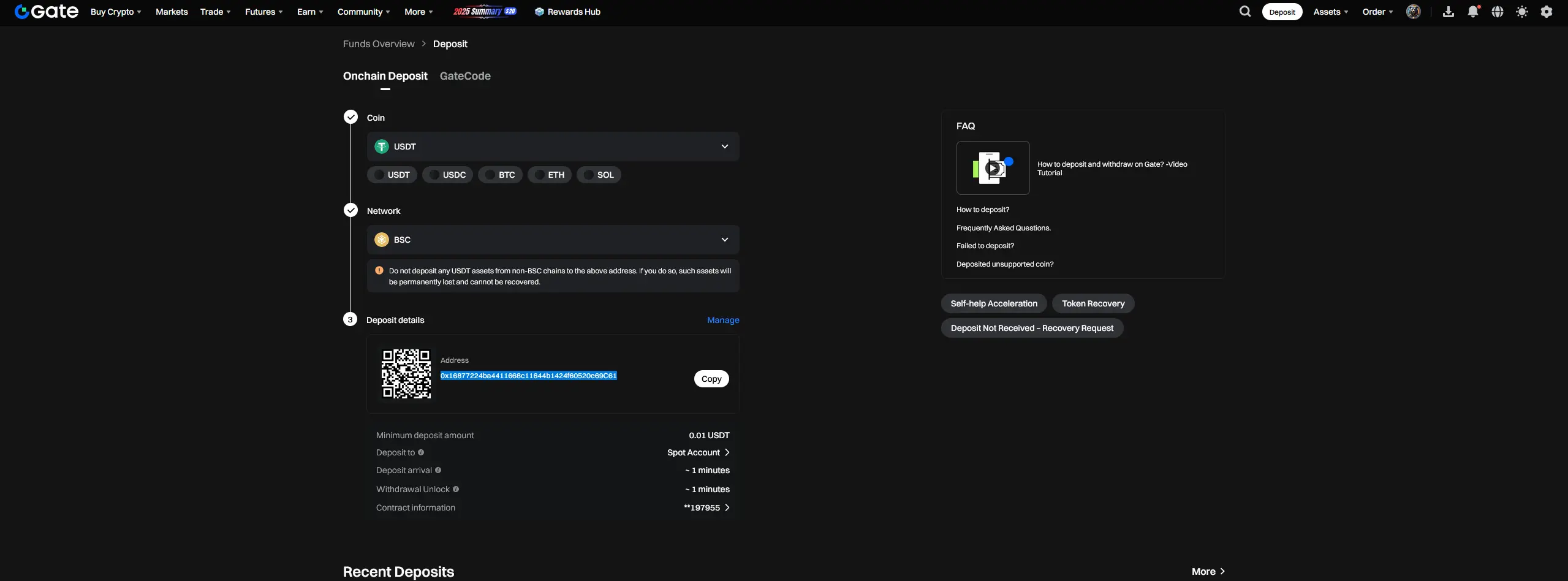Click the user profile avatar
1568x581 pixels.
click(x=1413, y=12)
